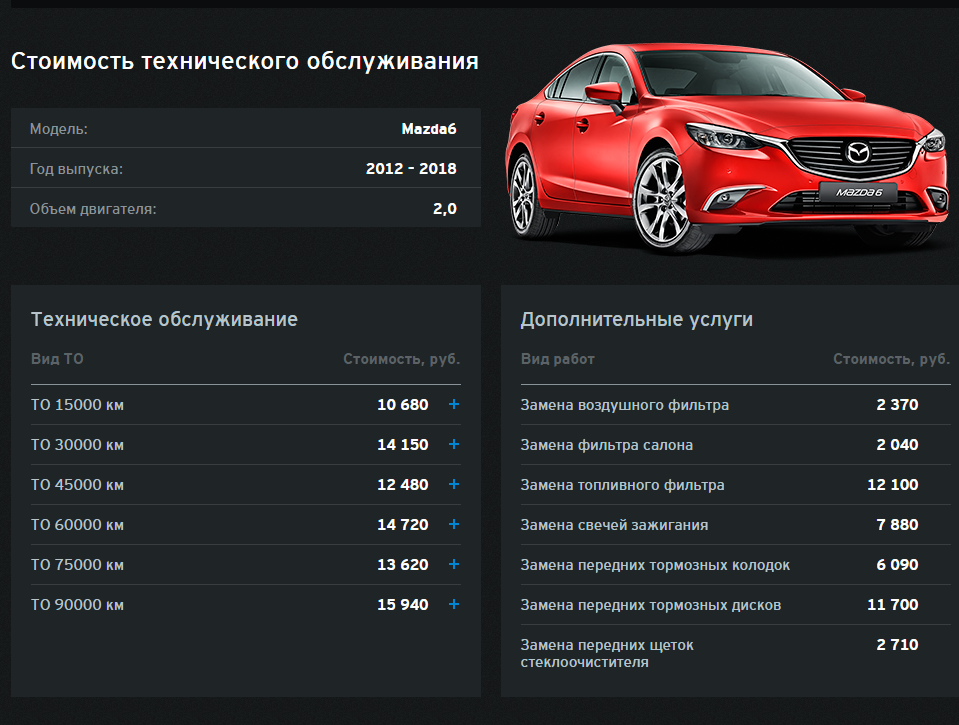
Task: Click the 10 680 price value
Action: coord(402,404)
